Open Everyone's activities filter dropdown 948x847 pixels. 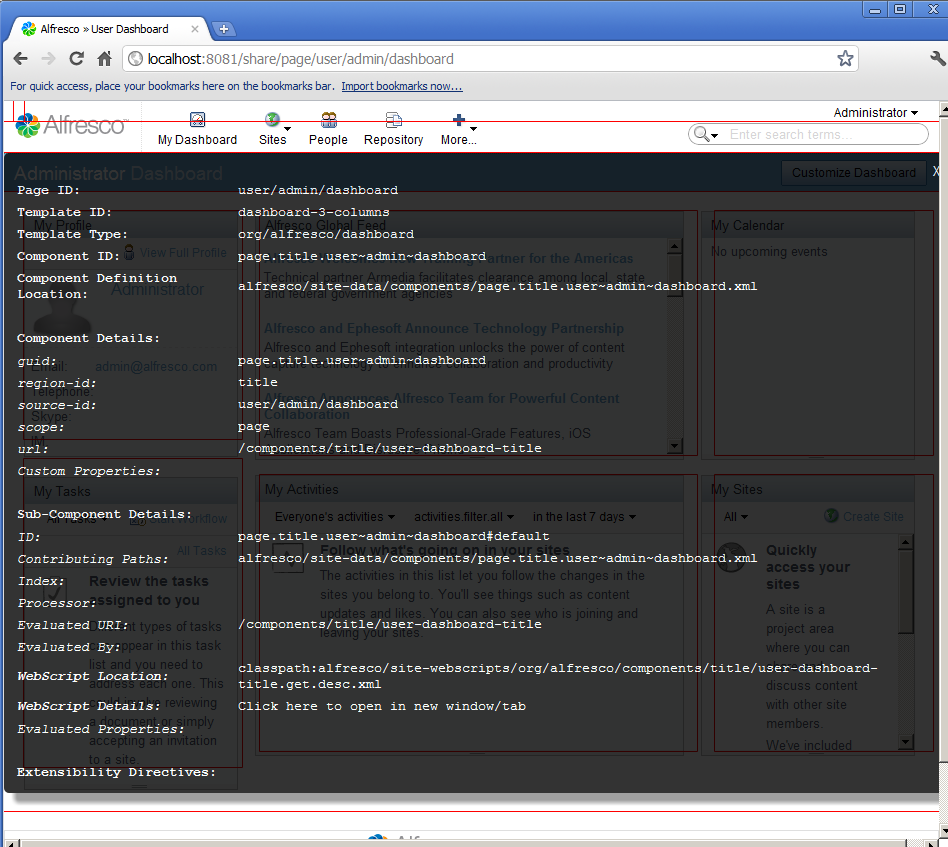click(334, 517)
